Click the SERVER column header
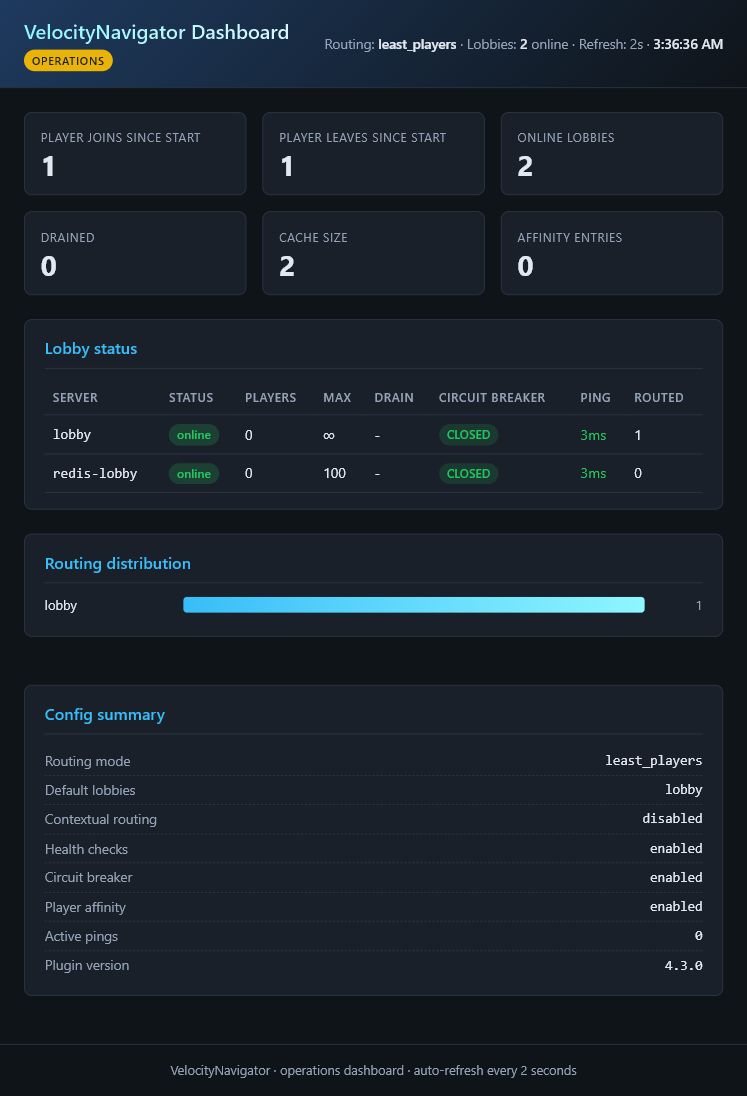This screenshot has width=747, height=1096. 75,398
